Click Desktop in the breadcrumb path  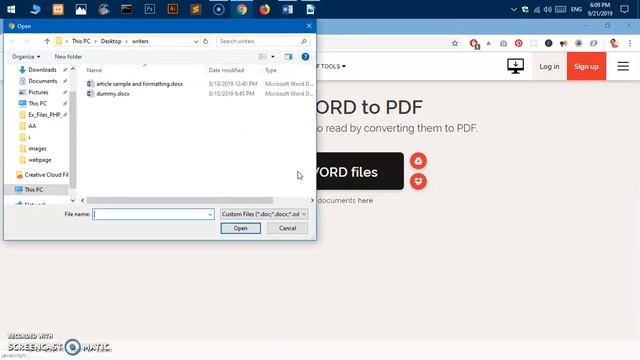click(111, 41)
